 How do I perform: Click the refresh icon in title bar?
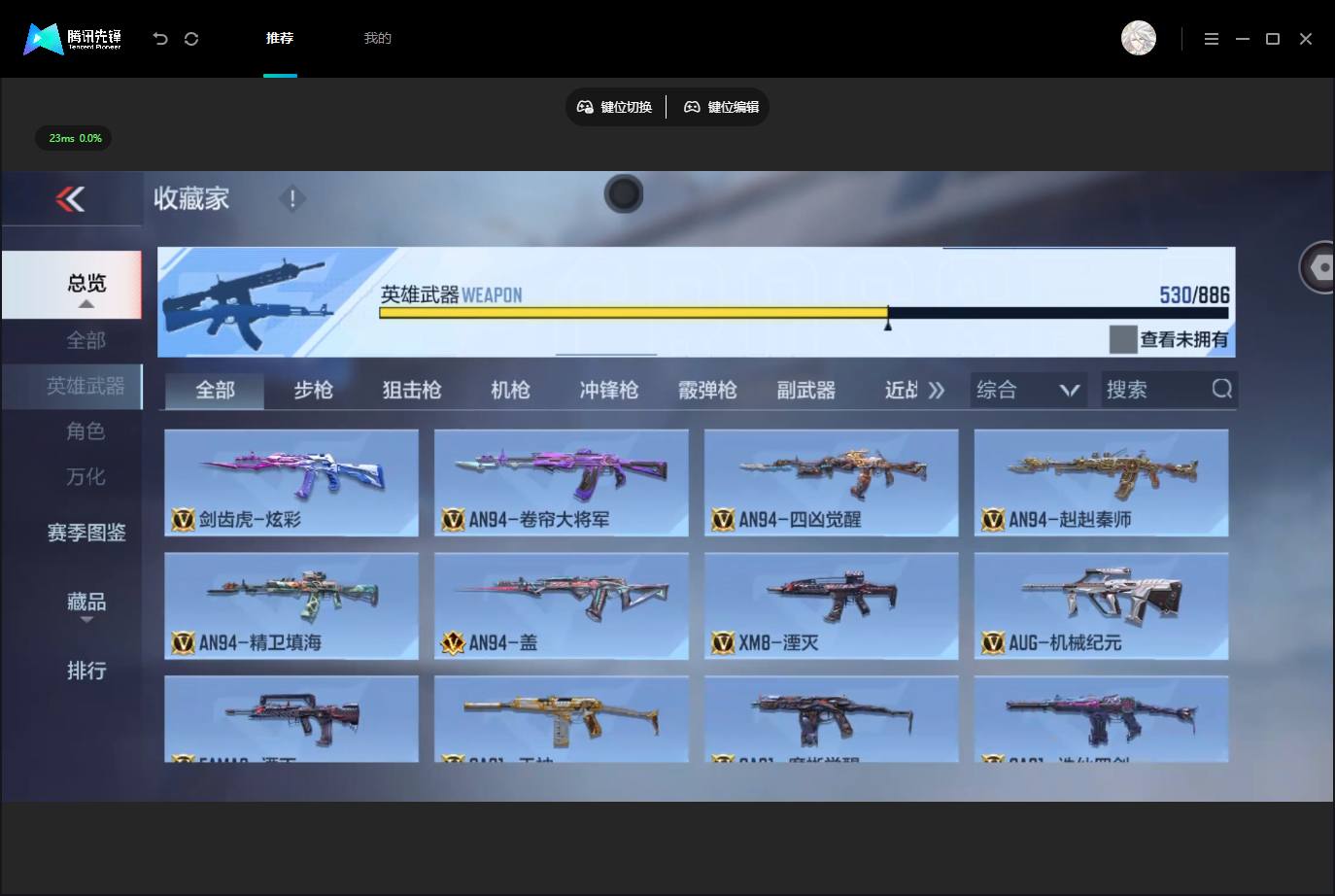(191, 39)
